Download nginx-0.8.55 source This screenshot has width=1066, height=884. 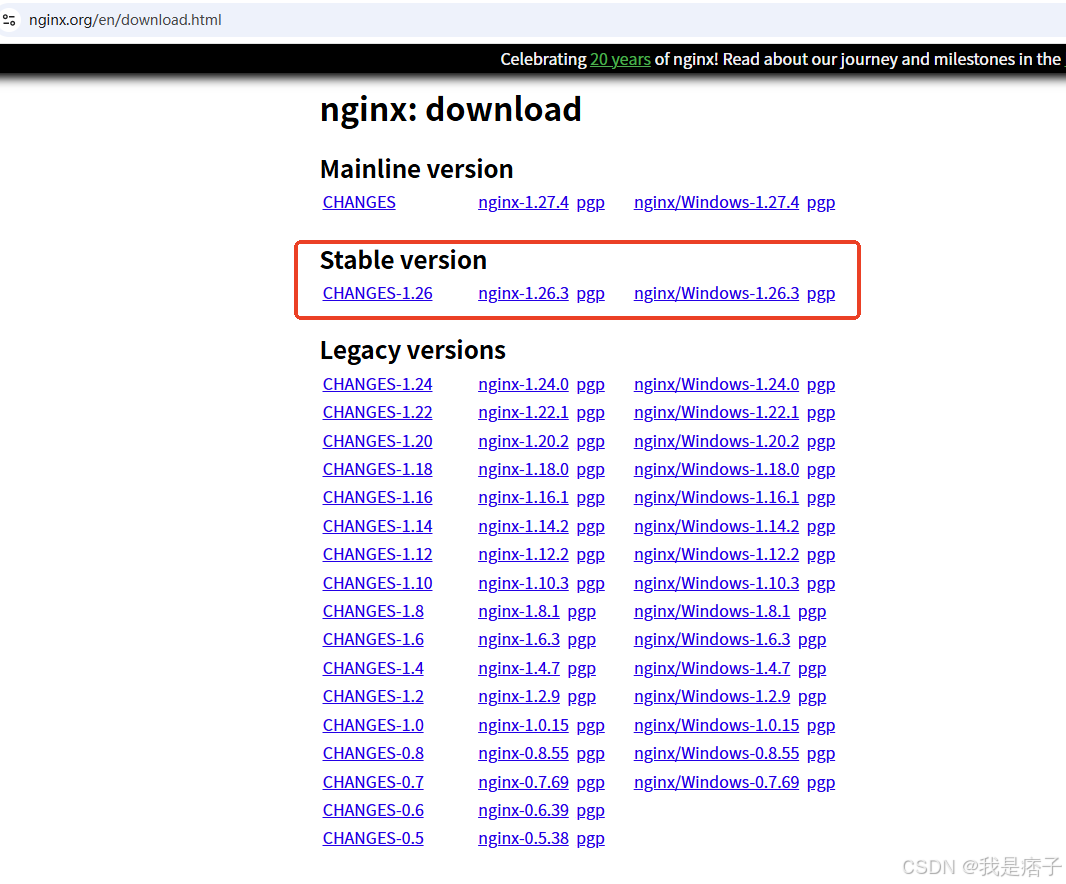click(x=523, y=754)
